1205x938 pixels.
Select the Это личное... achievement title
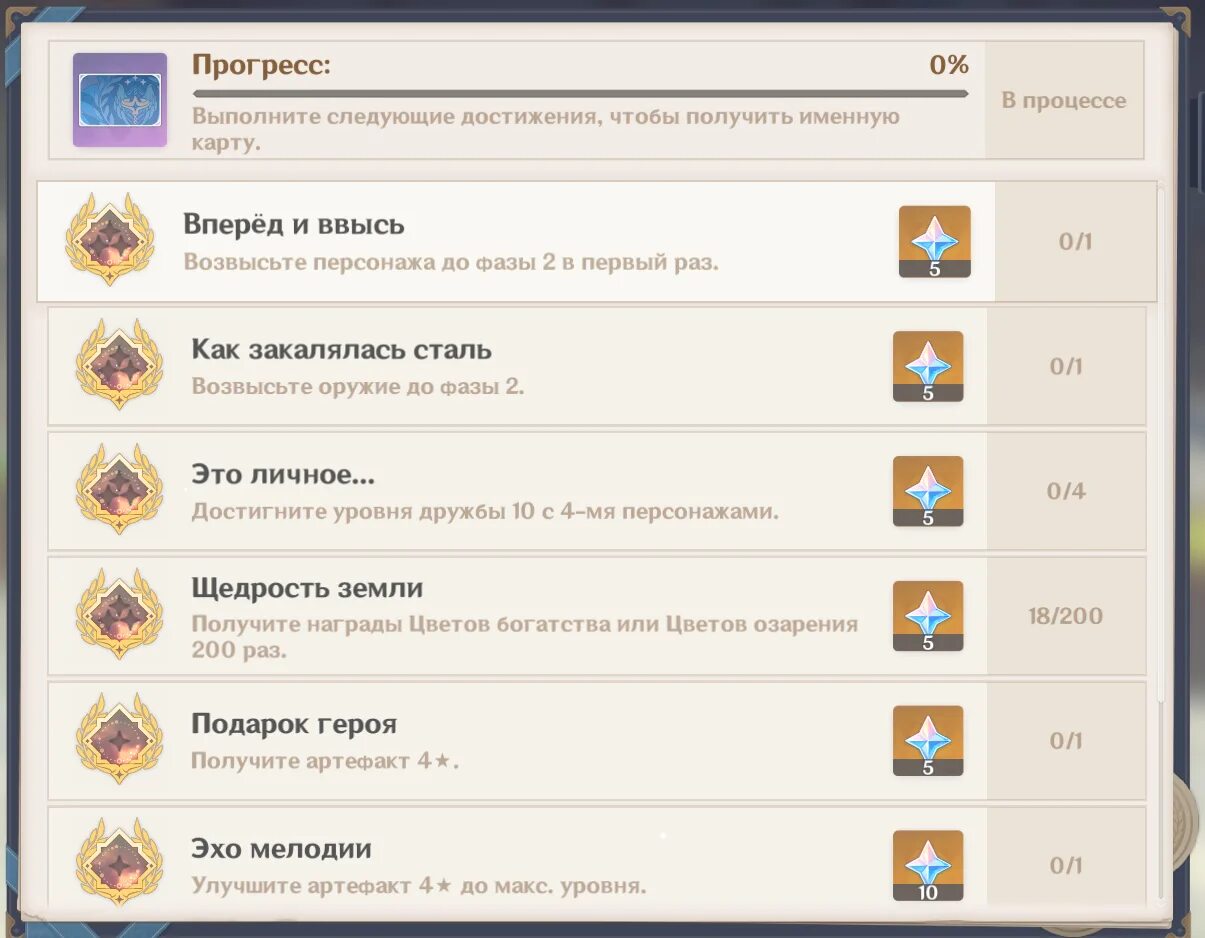coord(283,475)
